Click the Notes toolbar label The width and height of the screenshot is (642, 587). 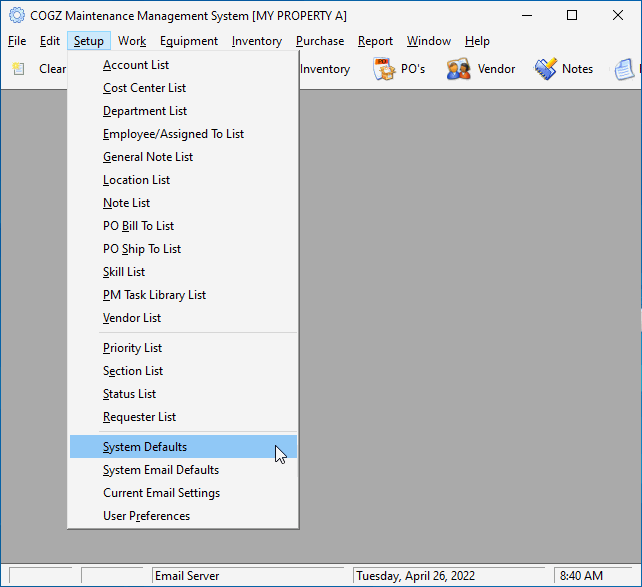pyautogui.click(x=577, y=69)
